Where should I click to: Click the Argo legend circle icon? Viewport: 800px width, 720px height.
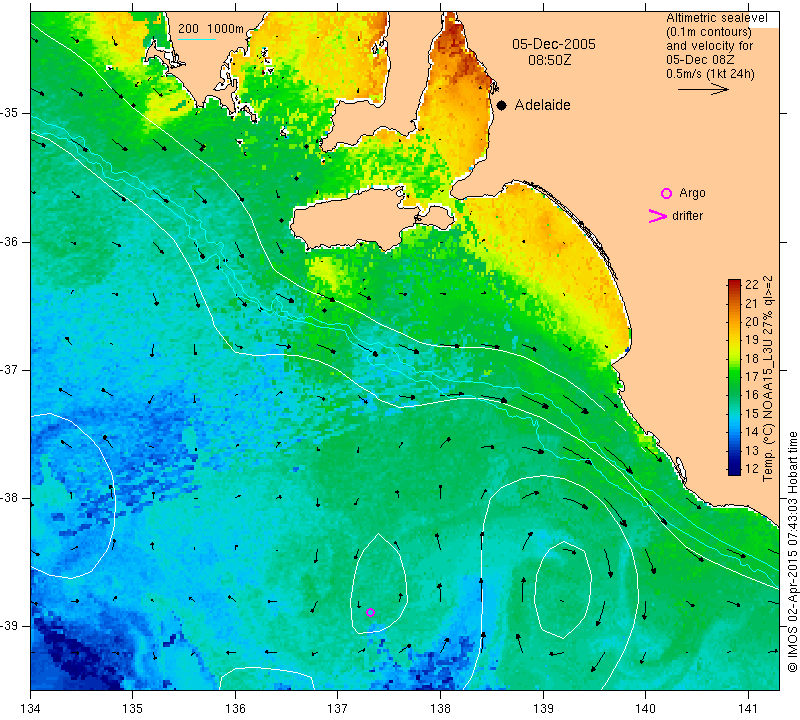point(666,193)
